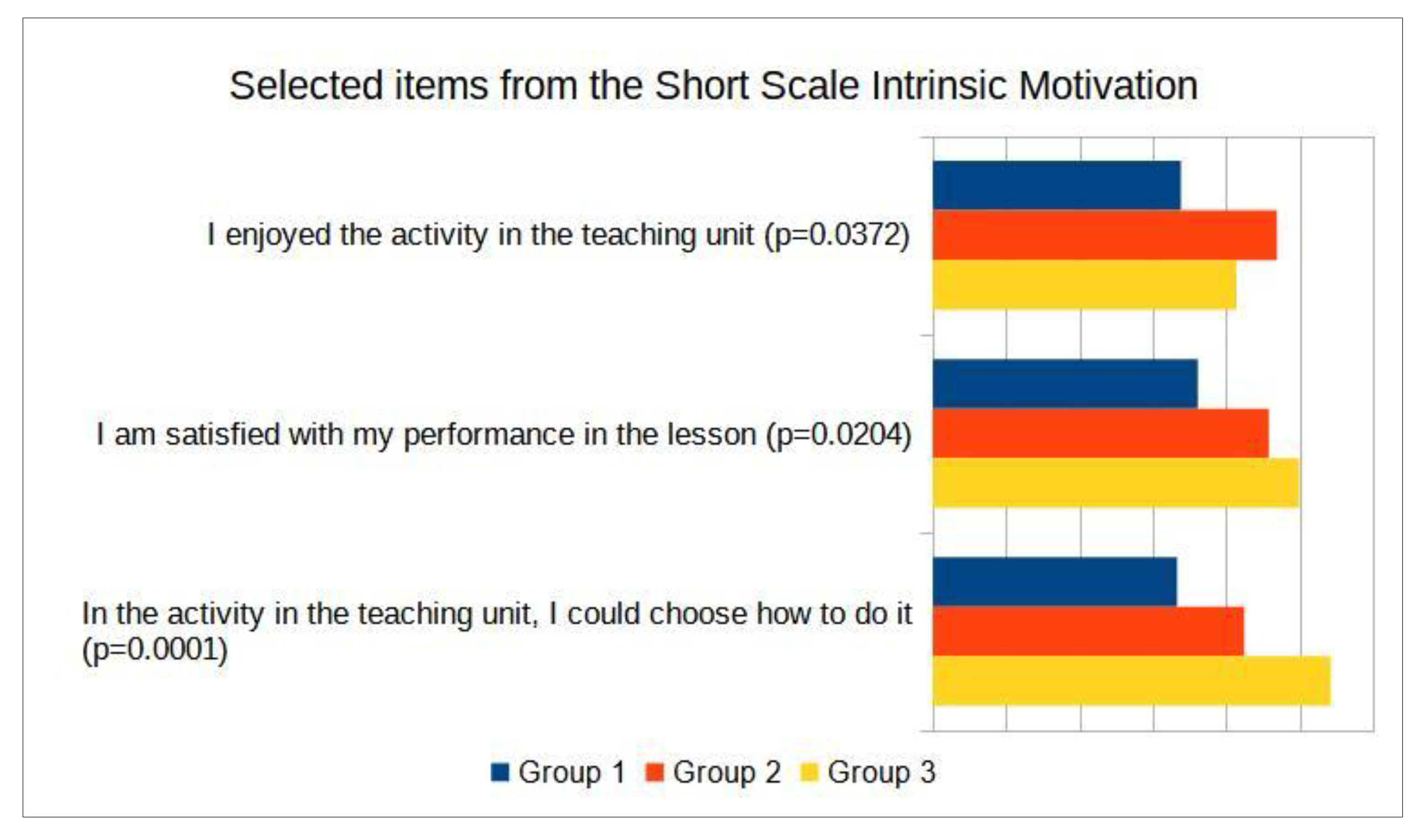Screen dimensions: 1425x840
Task: Select the "Group 1" legend label
Action: tap(572, 772)
